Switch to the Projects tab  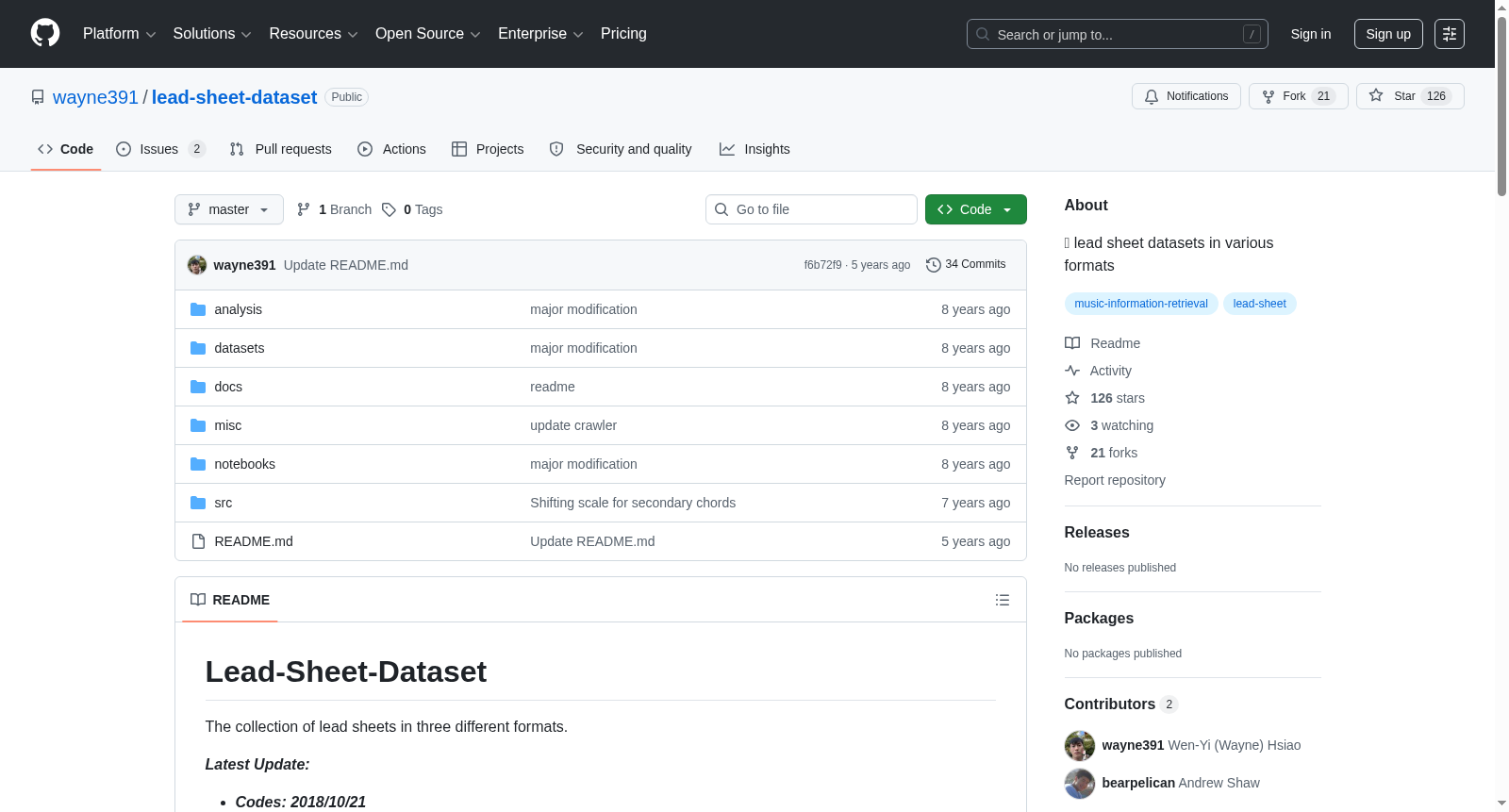click(488, 149)
